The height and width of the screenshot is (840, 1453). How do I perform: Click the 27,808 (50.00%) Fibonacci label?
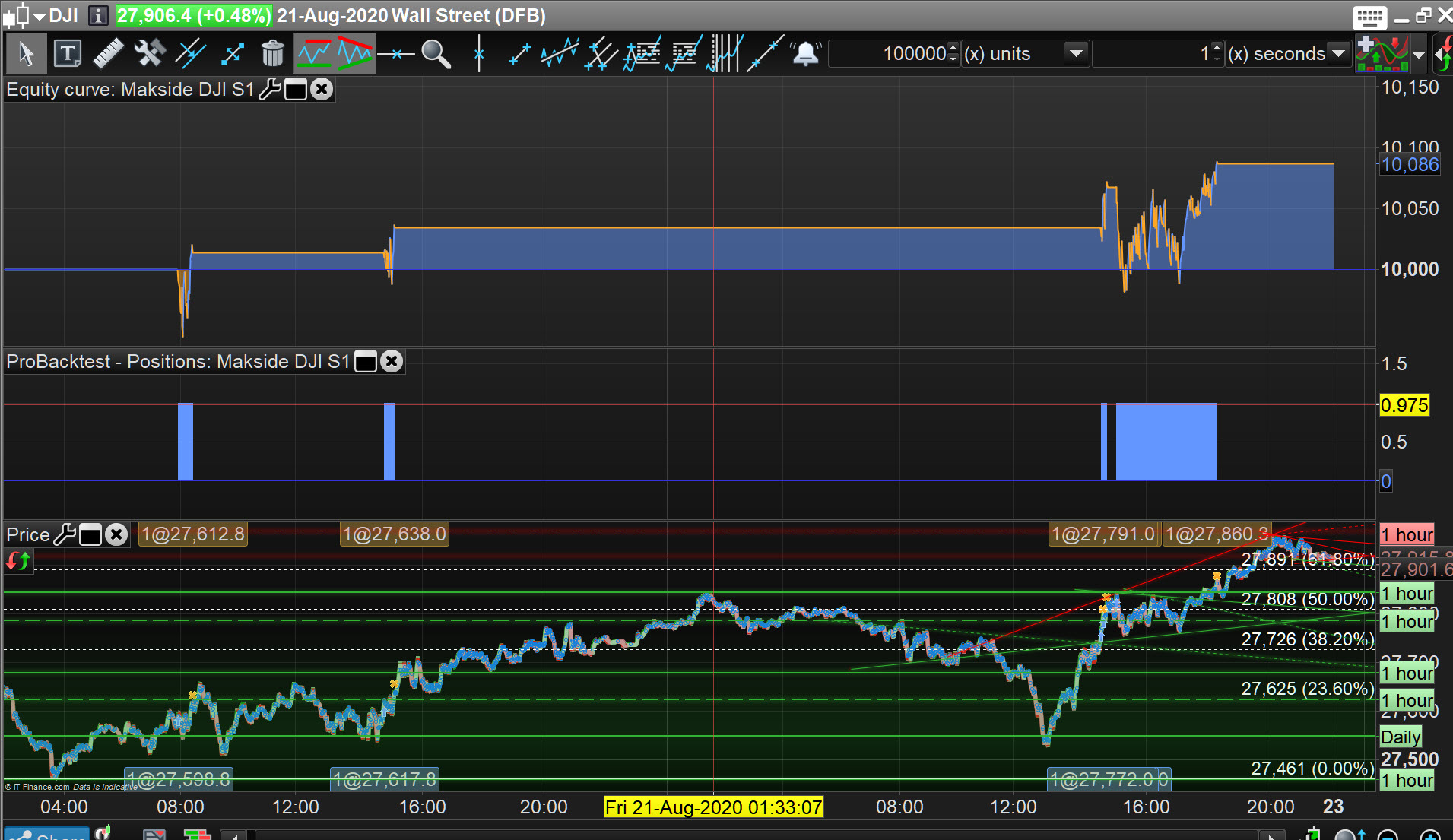point(1308,599)
